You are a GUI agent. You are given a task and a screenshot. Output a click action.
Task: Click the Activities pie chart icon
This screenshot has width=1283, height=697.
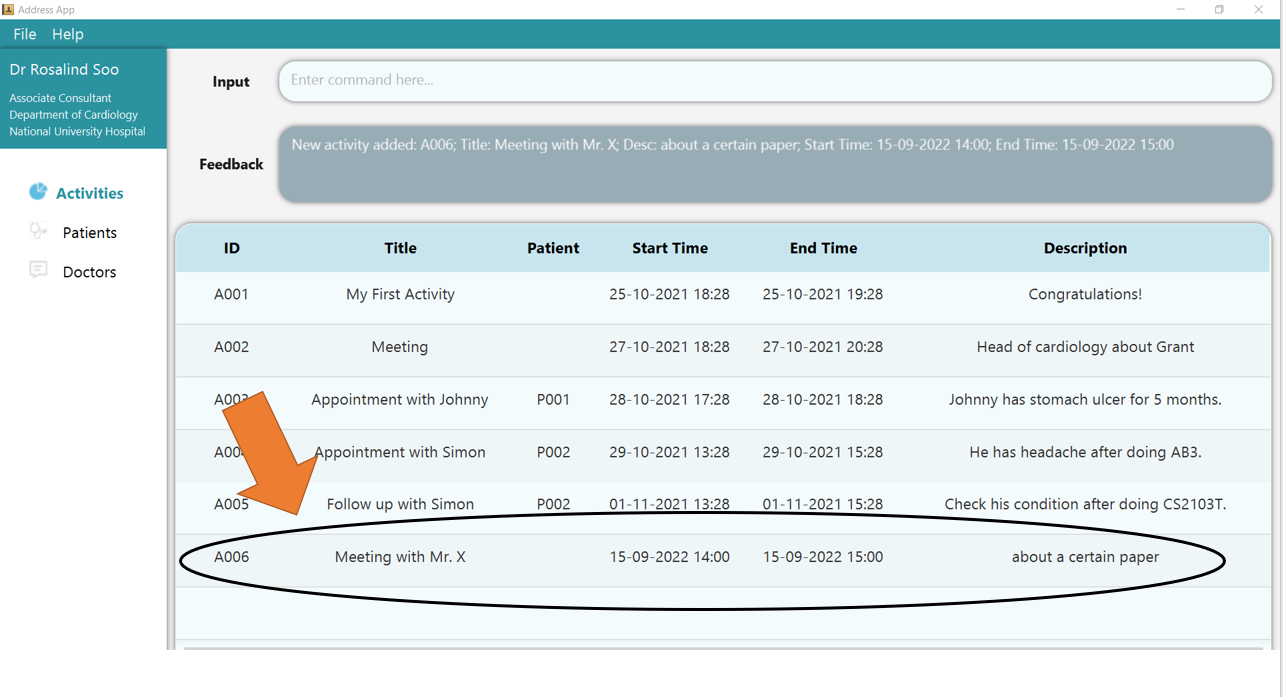(x=38, y=191)
